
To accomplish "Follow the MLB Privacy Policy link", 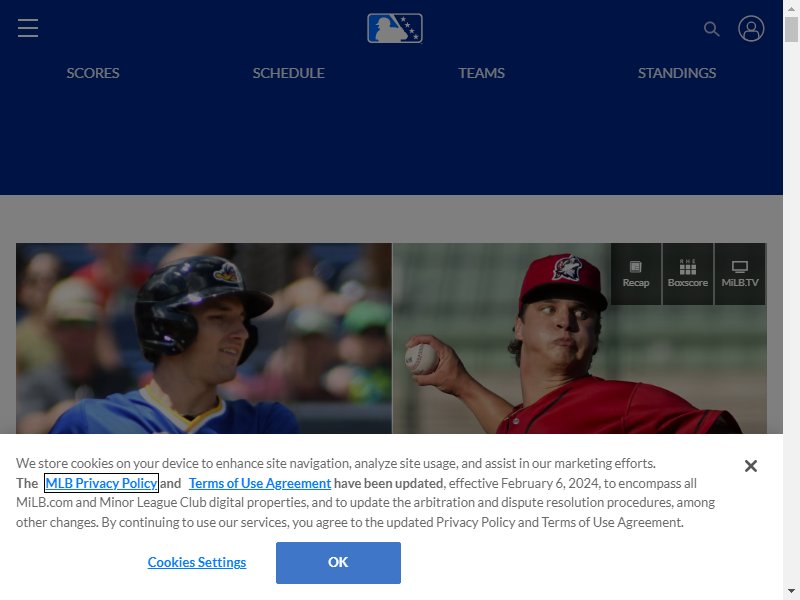I will click(x=101, y=483).
